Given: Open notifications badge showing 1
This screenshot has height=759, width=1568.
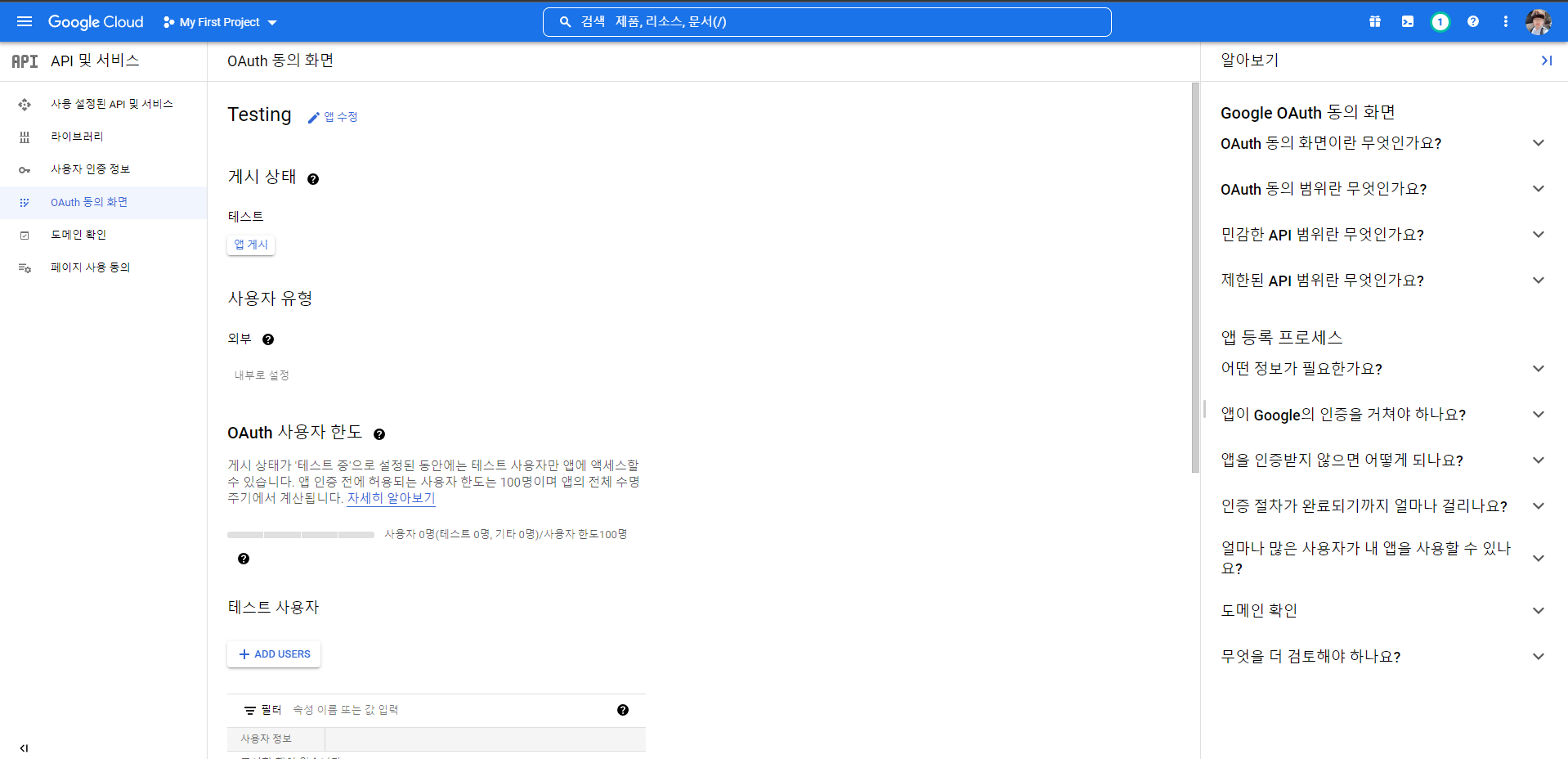Looking at the screenshot, I should 1440,22.
